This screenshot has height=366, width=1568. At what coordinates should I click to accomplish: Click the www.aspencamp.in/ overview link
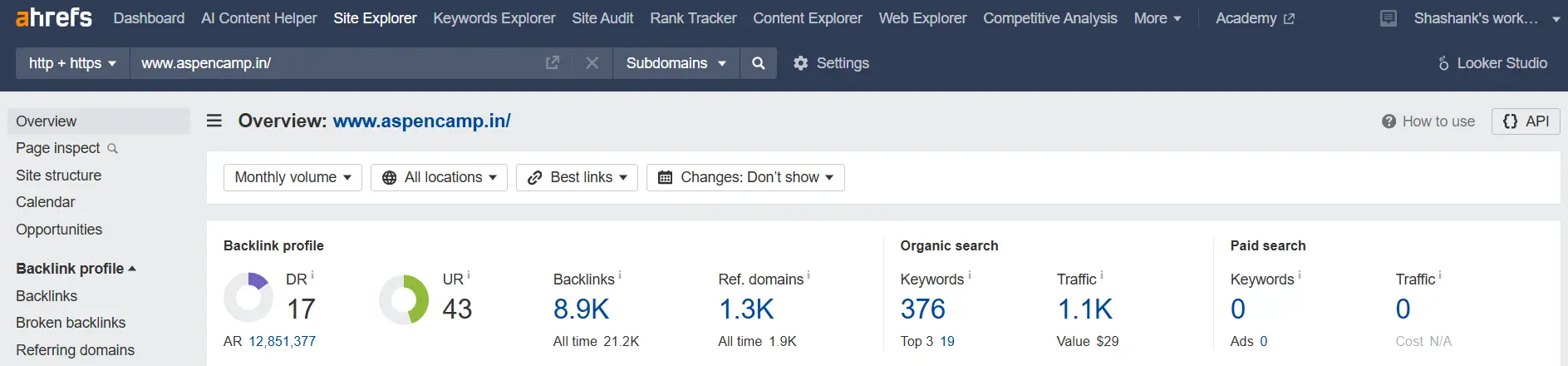pyautogui.click(x=421, y=121)
